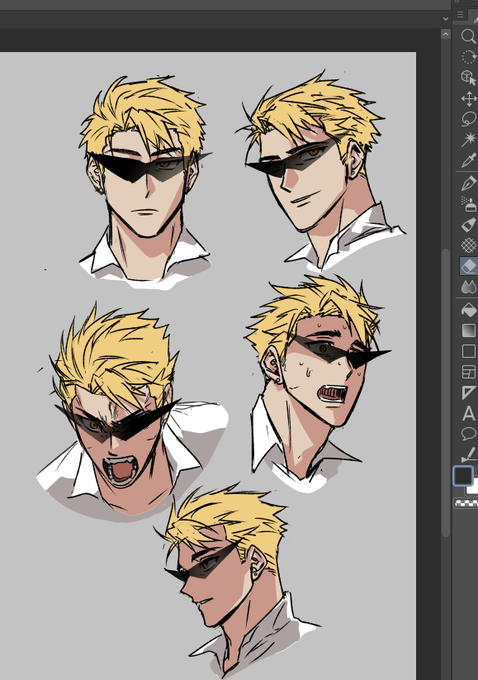Select the Ruler triangle tool
Viewport: 478px width, 680px height.
click(468, 392)
